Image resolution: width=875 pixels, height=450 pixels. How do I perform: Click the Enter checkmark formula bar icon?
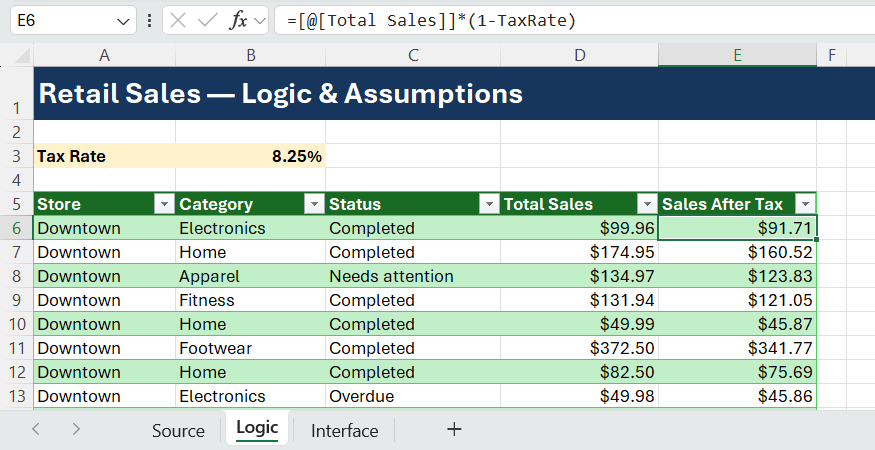click(208, 21)
